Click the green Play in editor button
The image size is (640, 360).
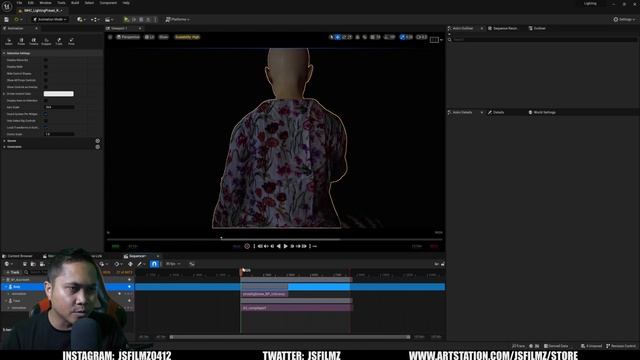click(127, 19)
